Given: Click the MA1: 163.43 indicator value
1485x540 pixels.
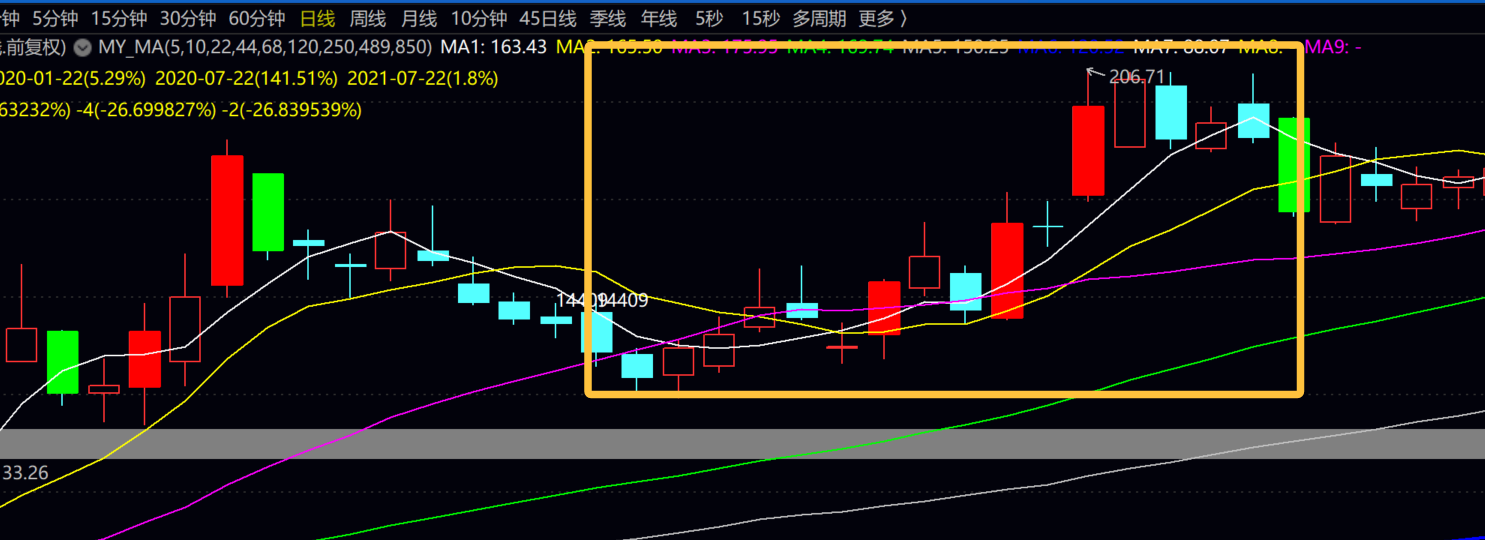Looking at the screenshot, I should [x=494, y=47].
